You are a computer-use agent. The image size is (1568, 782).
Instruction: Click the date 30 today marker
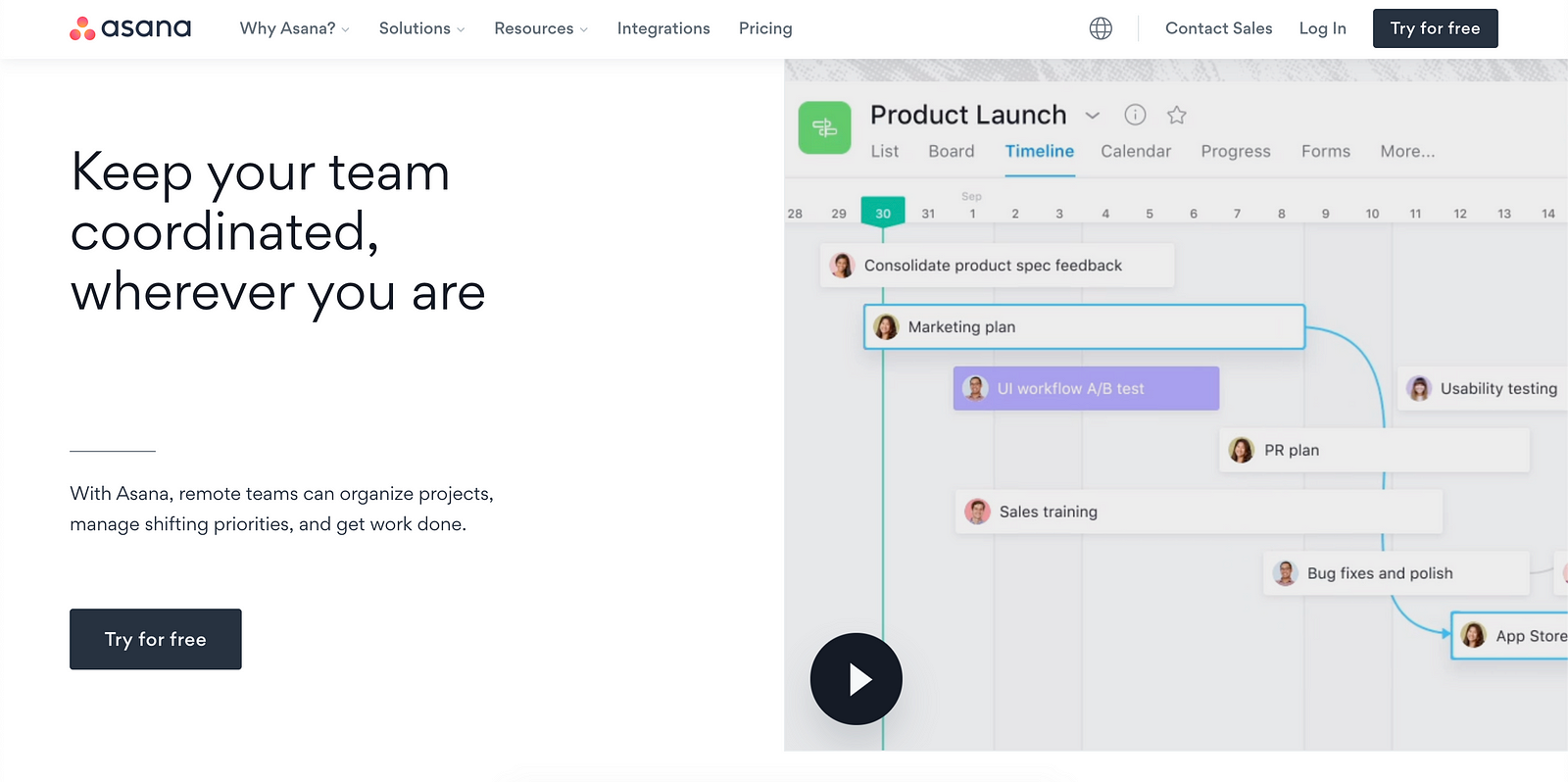(x=883, y=213)
